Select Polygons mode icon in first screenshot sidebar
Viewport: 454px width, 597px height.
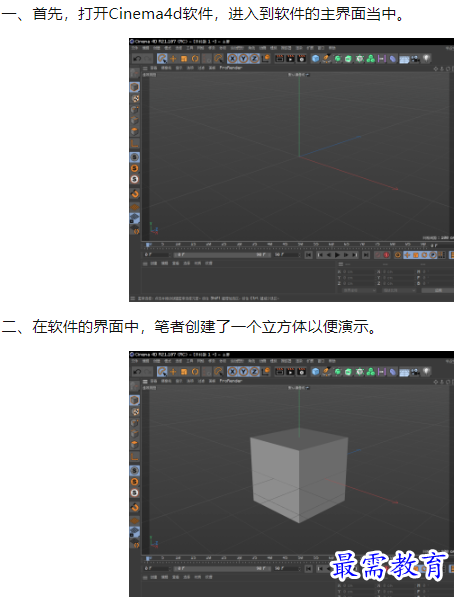135,132
